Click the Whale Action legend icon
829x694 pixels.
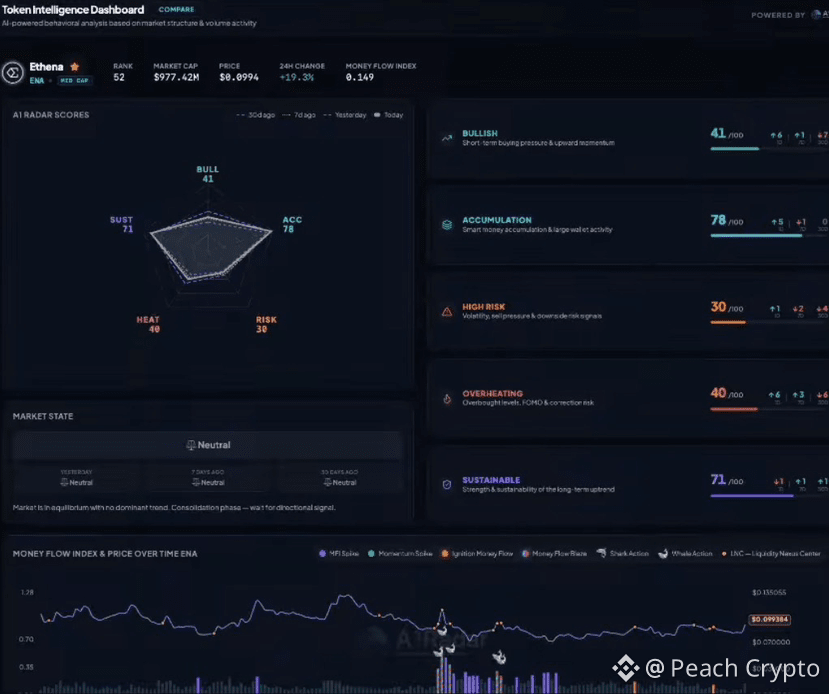[x=663, y=553]
